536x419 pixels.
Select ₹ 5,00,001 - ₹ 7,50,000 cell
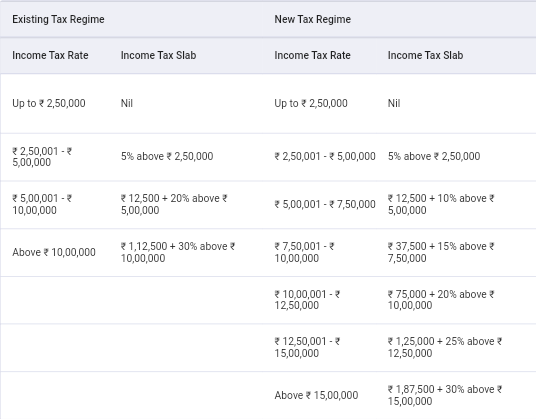click(x=325, y=204)
